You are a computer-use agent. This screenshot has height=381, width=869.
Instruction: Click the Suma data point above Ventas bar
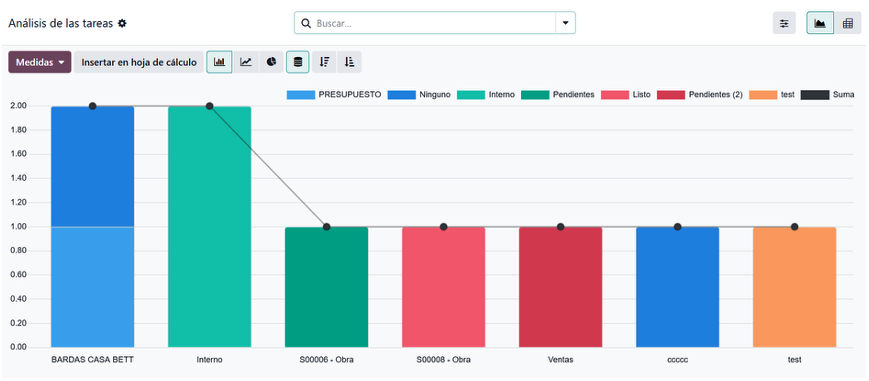point(560,227)
